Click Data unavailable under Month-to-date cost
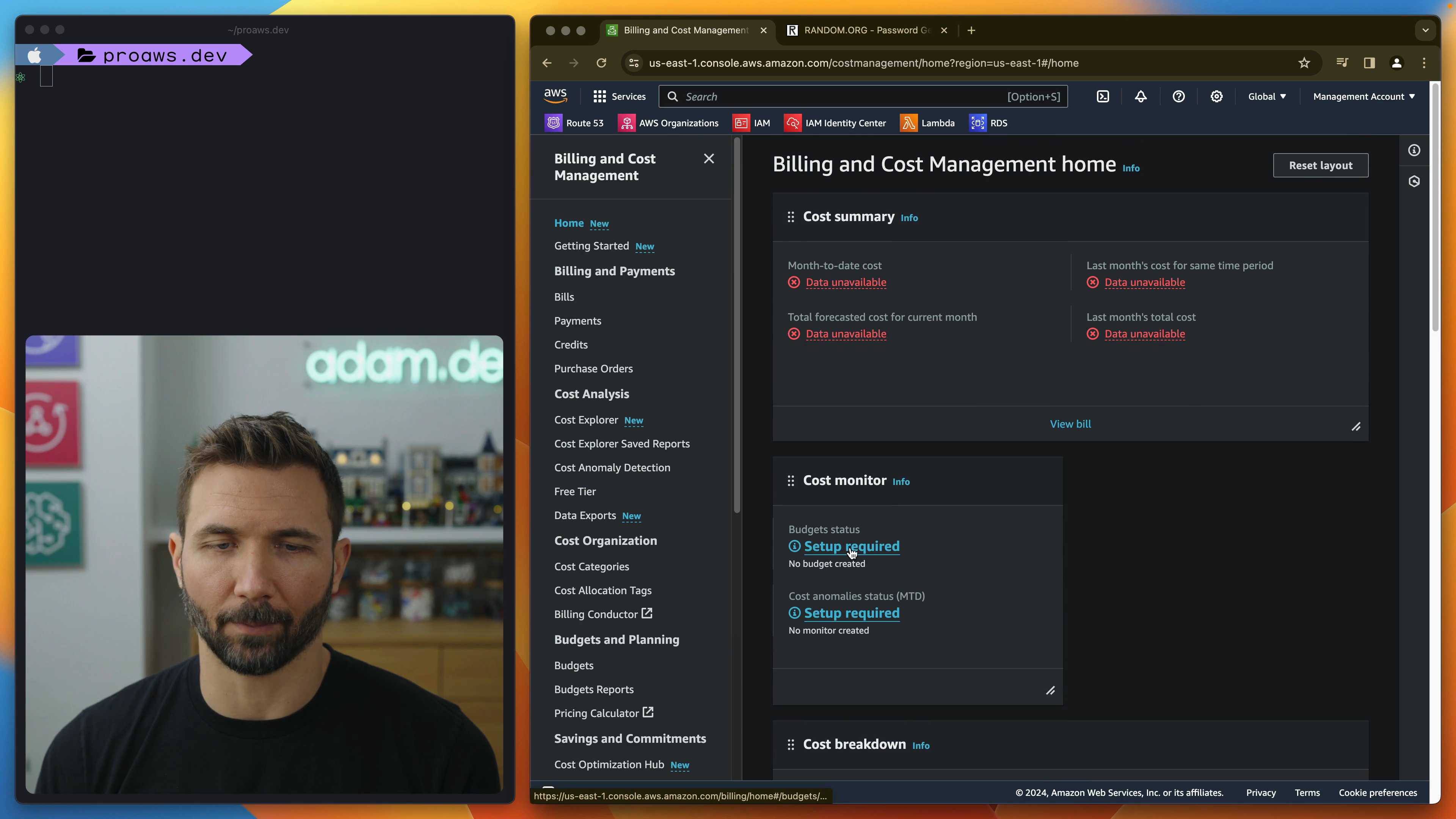The image size is (1456, 819). pyautogui.click(x=846, y=282)
